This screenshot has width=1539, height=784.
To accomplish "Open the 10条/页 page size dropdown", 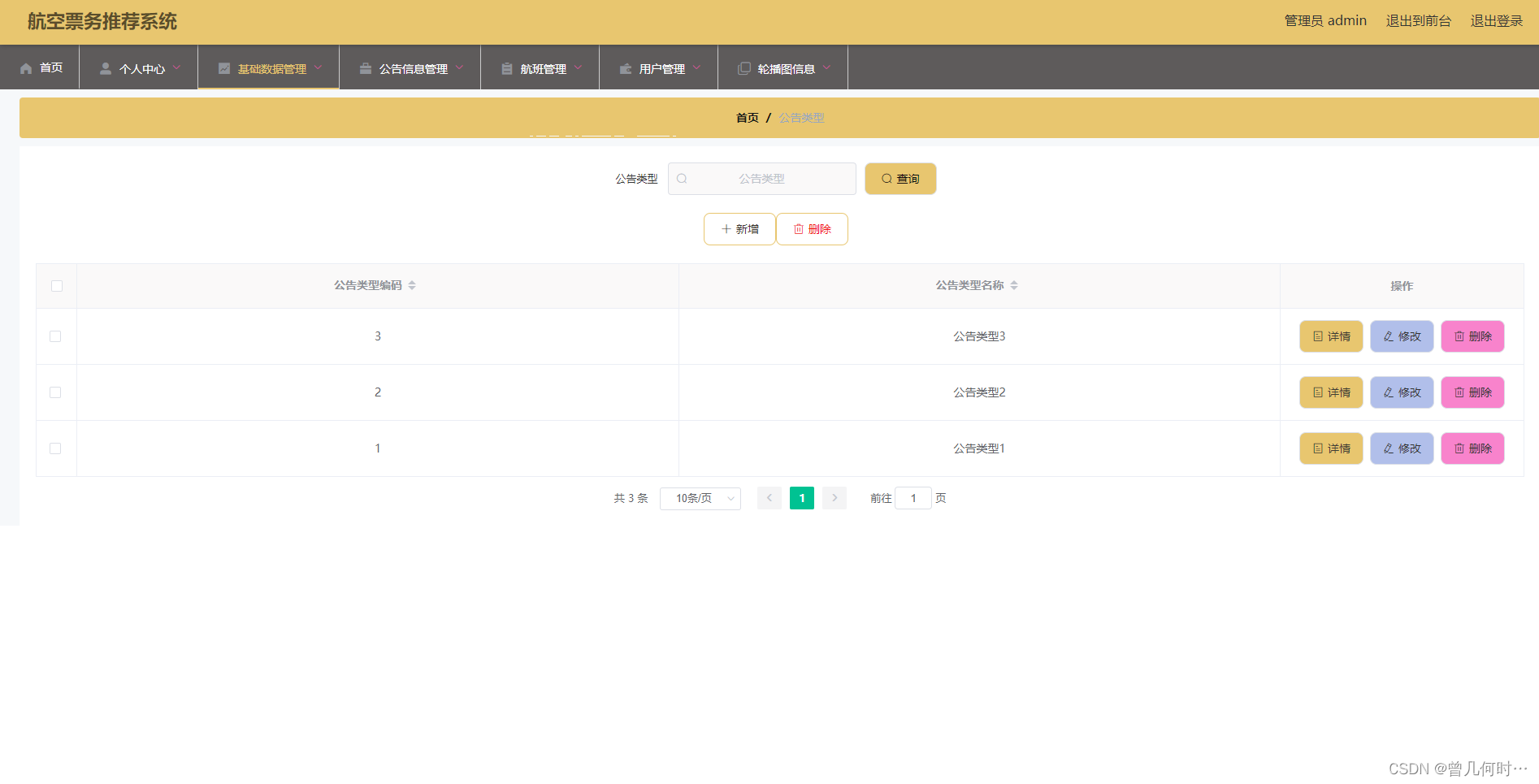I will 700,498.
